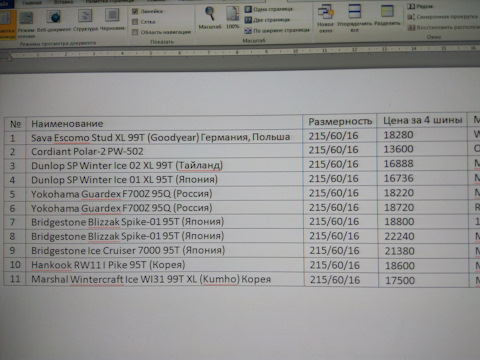Switch to Черновик draft view

coord(112,20)
